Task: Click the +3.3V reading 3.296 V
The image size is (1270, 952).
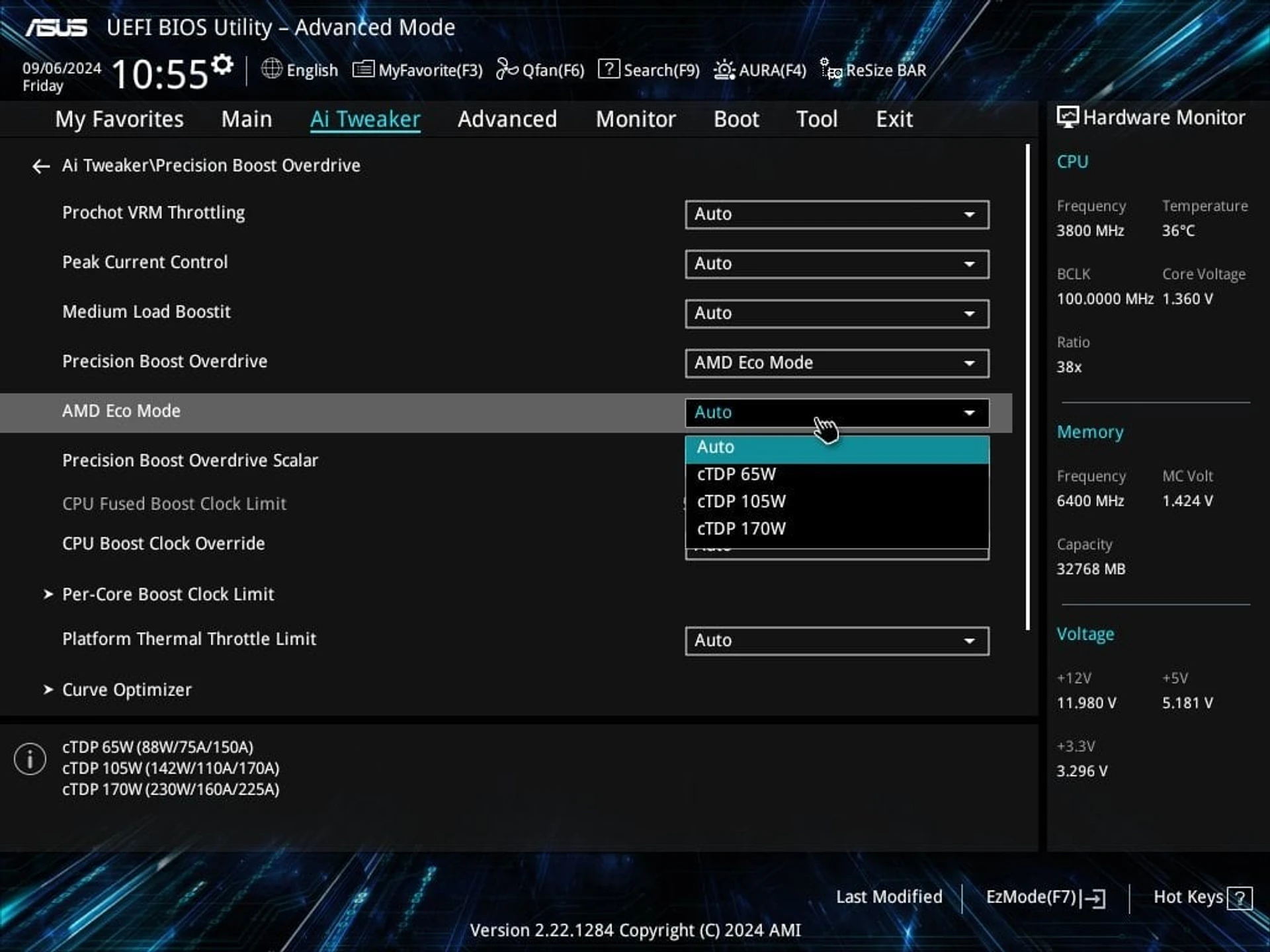Action: click(1081, 772)
